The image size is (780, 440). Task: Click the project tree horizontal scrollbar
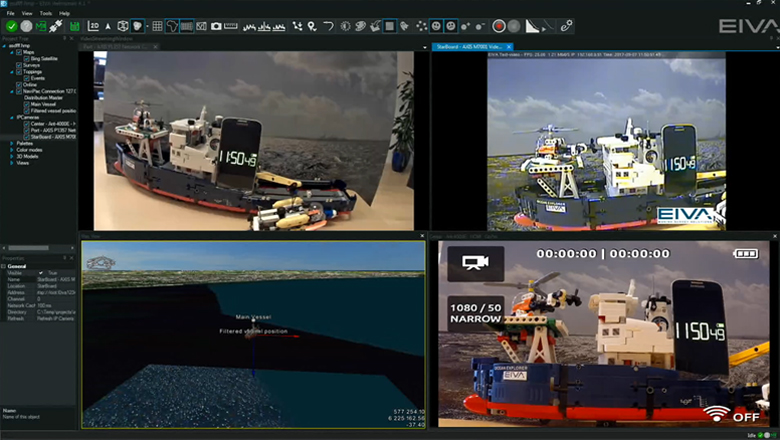[28, 248]
